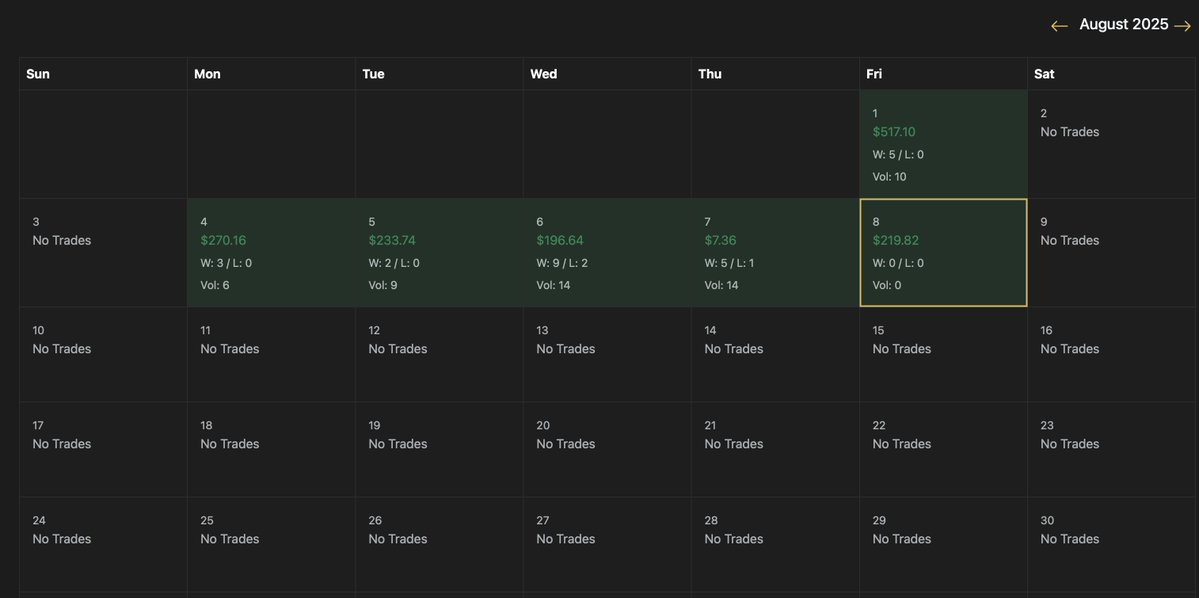Select the Mon column header
The width and height of the screenshot is (1199, 598).
(205, 72)
